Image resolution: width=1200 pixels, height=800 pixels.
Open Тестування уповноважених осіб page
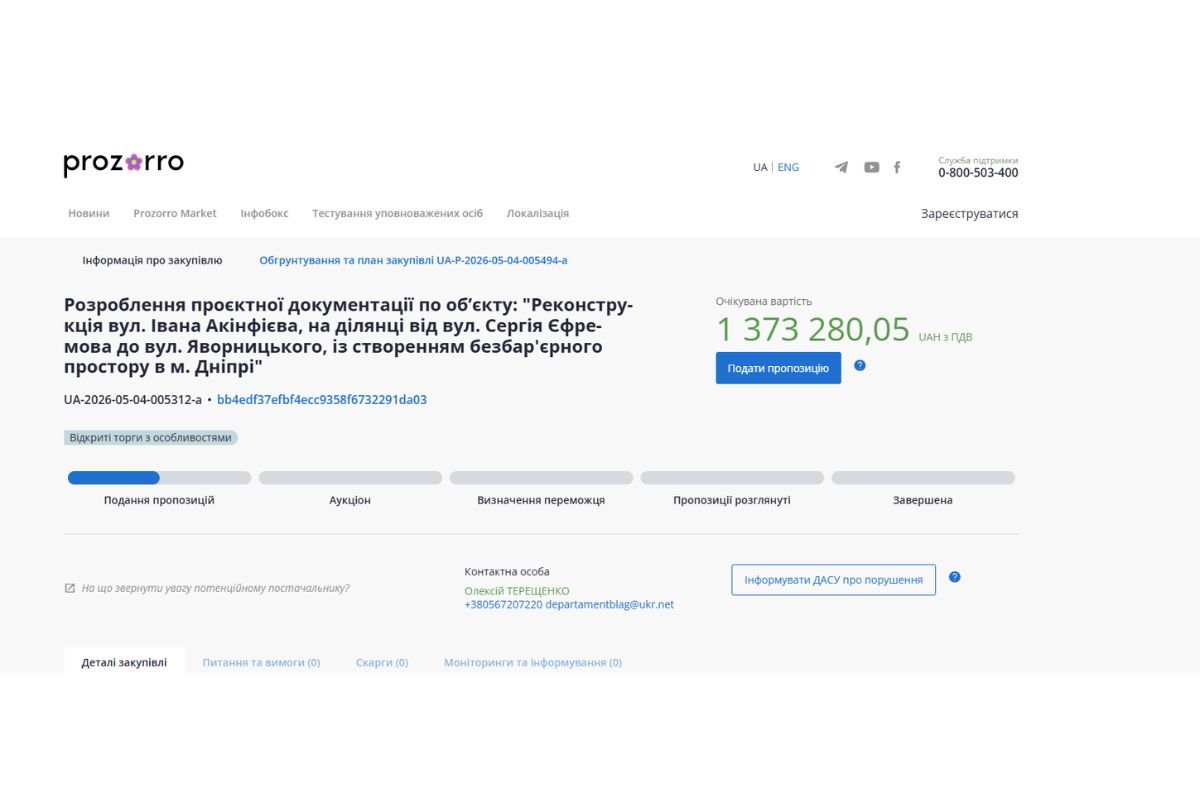pyautogui.click(x=397, y=213)
